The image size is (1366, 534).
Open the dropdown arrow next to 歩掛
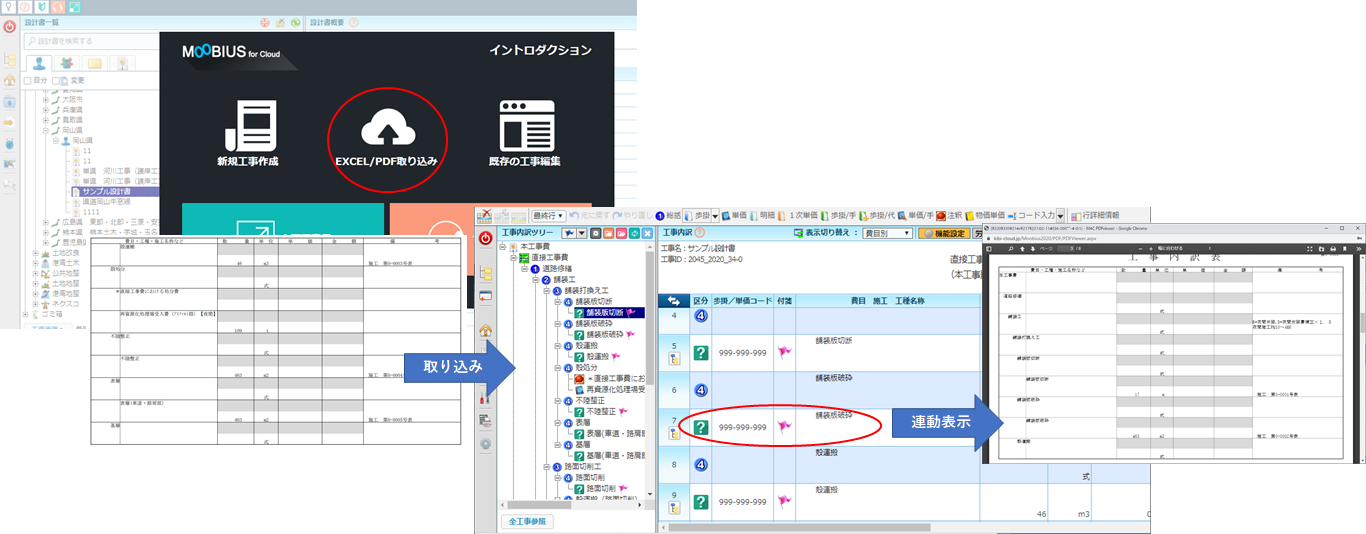coord(715,215)
